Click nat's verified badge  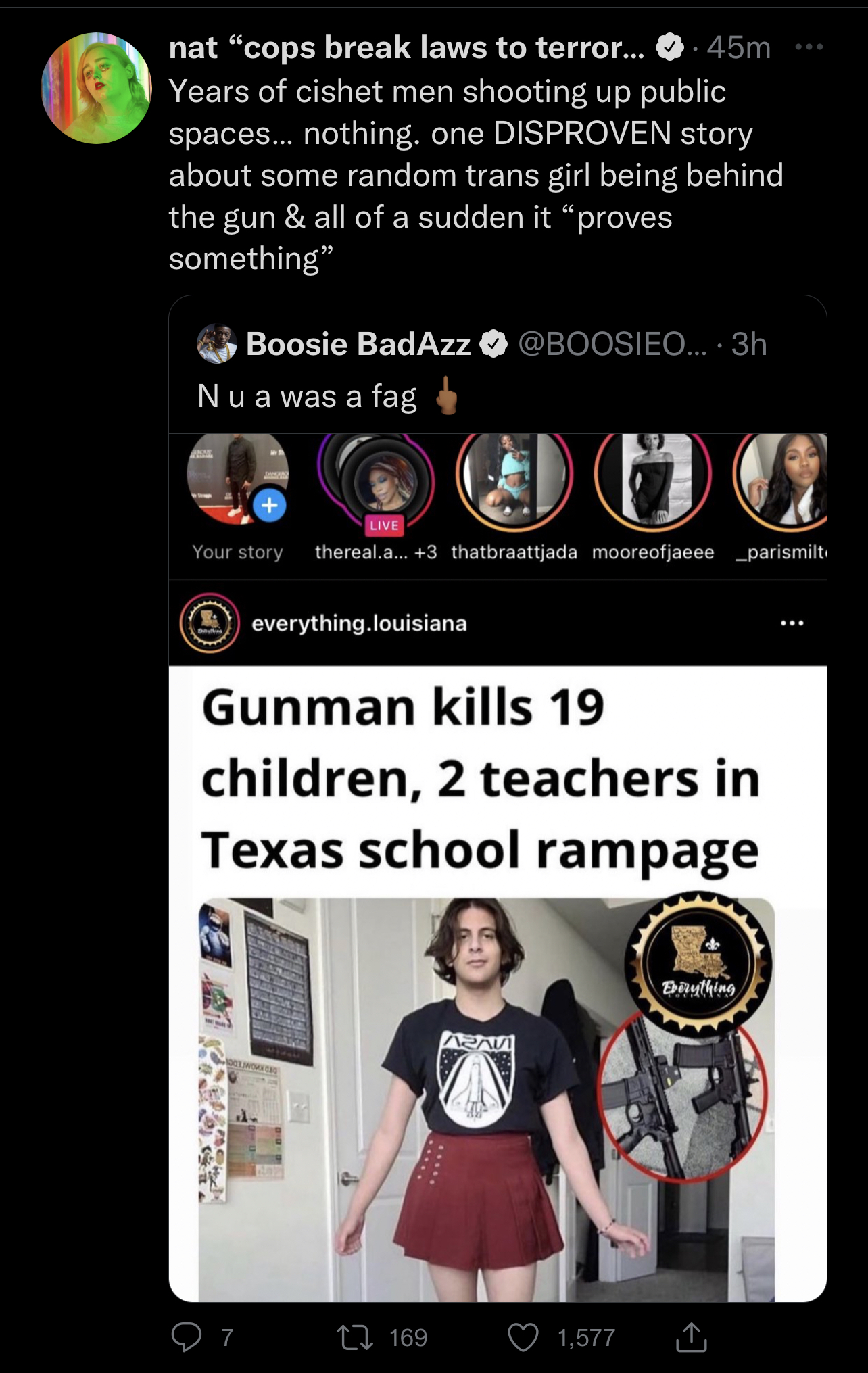(x=670, y=47)
